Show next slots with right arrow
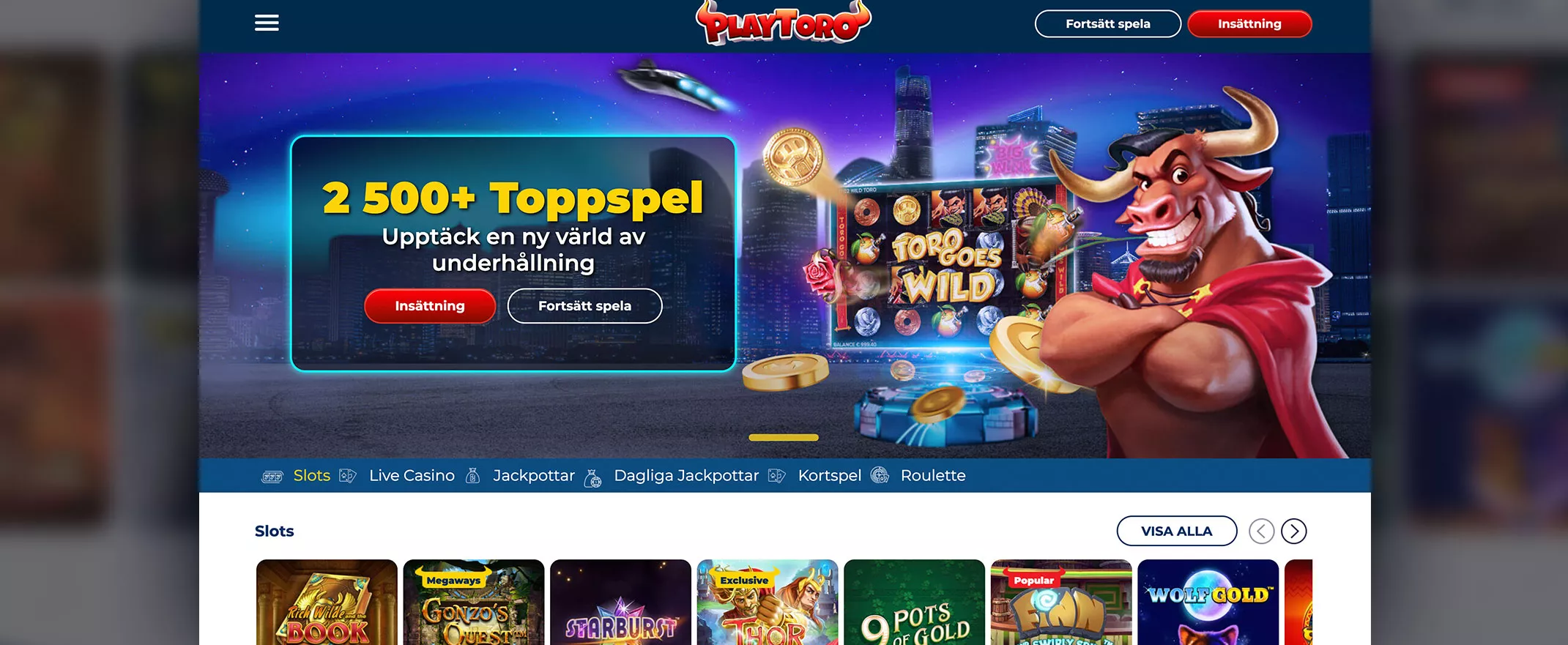Screen dimensions: 1568x645 1294,531
